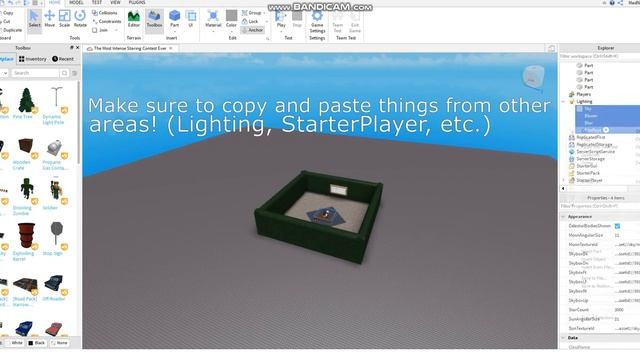Click the Stop test button

click(297, 19)
